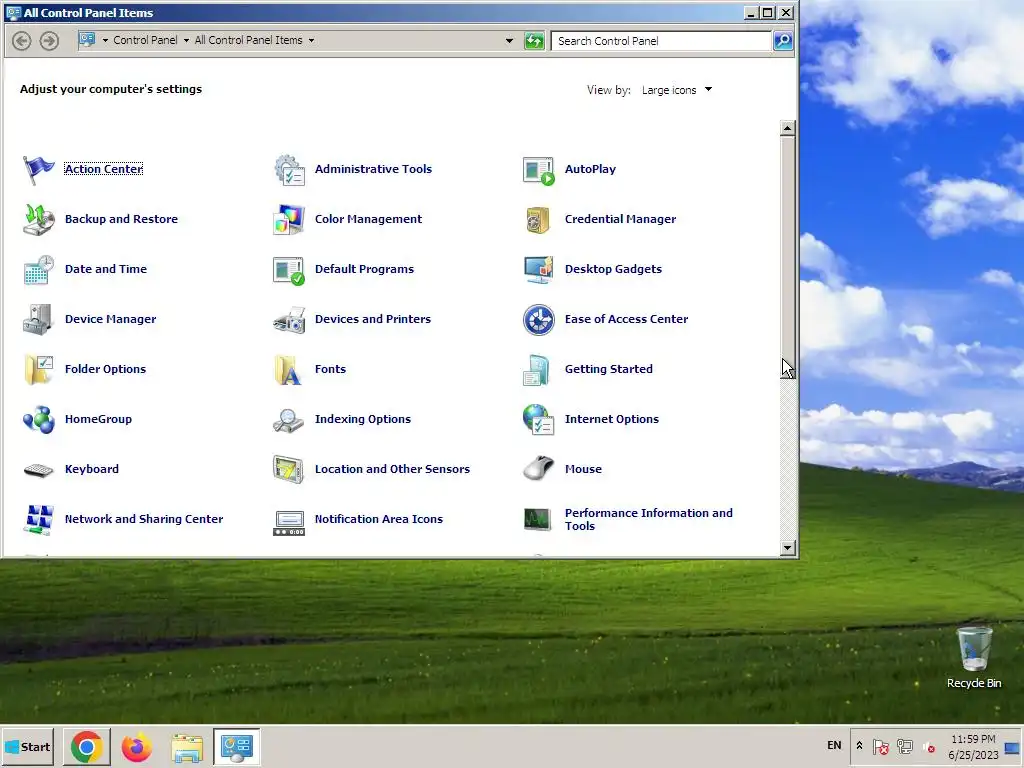Screen dimensions: 1024x768
Task: Open Administrative Tools icon
Action: (289, 170)
